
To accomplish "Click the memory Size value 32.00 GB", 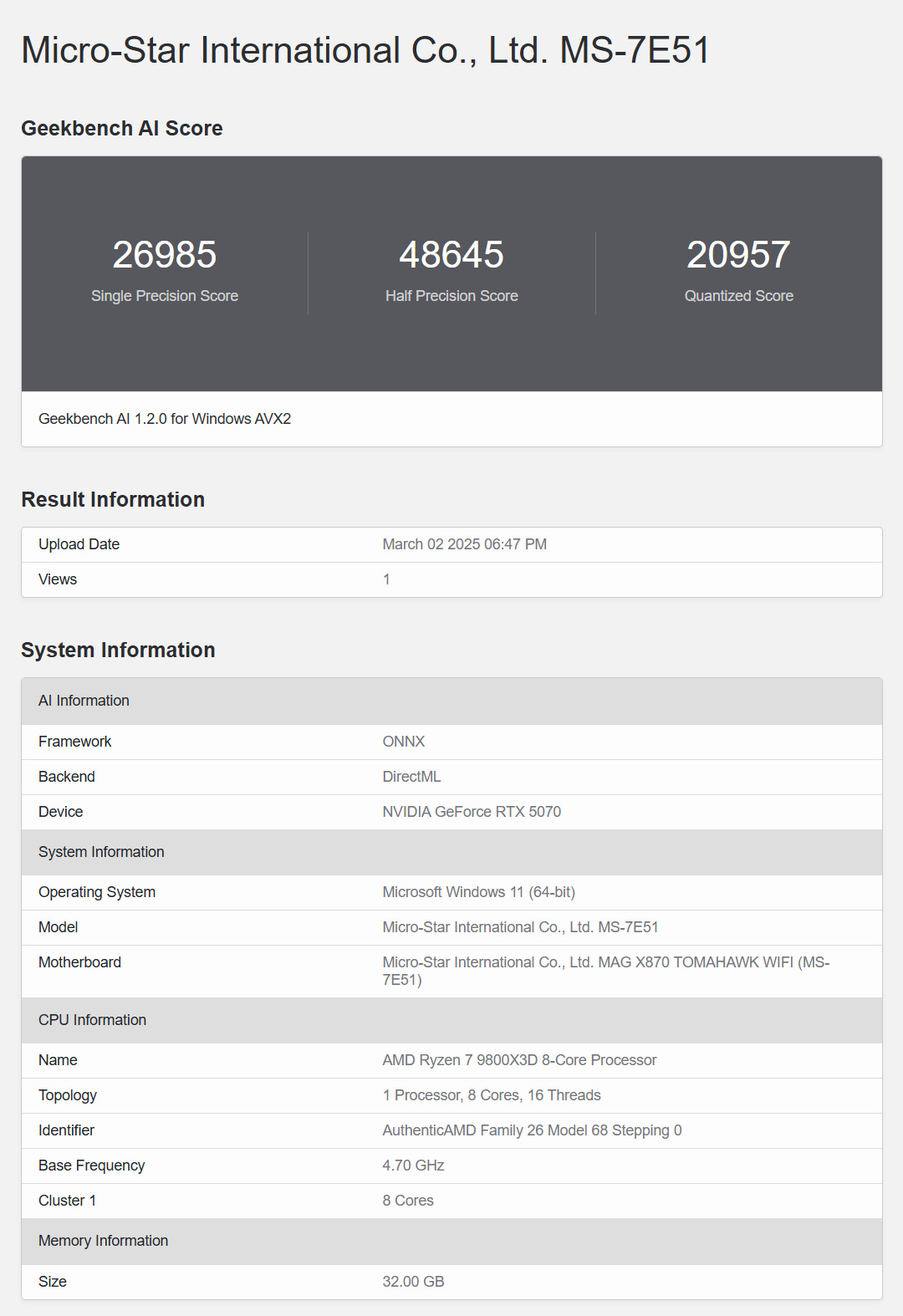I will pyautogui.click(x=413, y=1282).
